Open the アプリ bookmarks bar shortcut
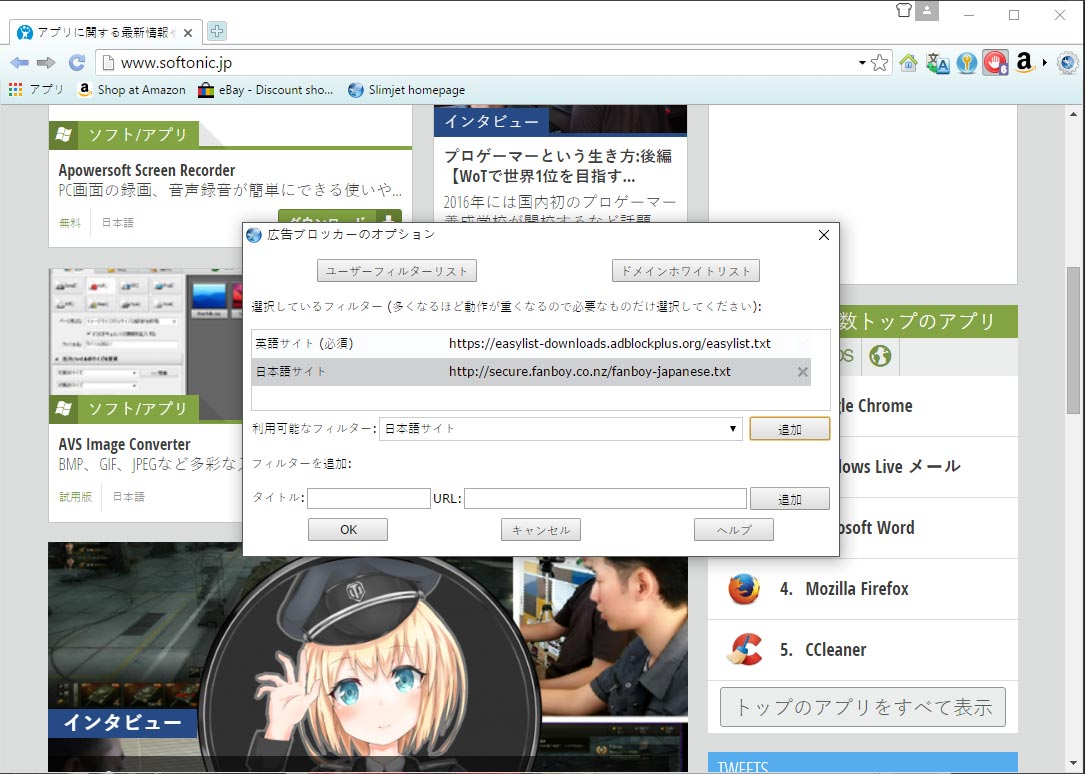Screen dimensions: 1085x774 click(x=36, y=90)
